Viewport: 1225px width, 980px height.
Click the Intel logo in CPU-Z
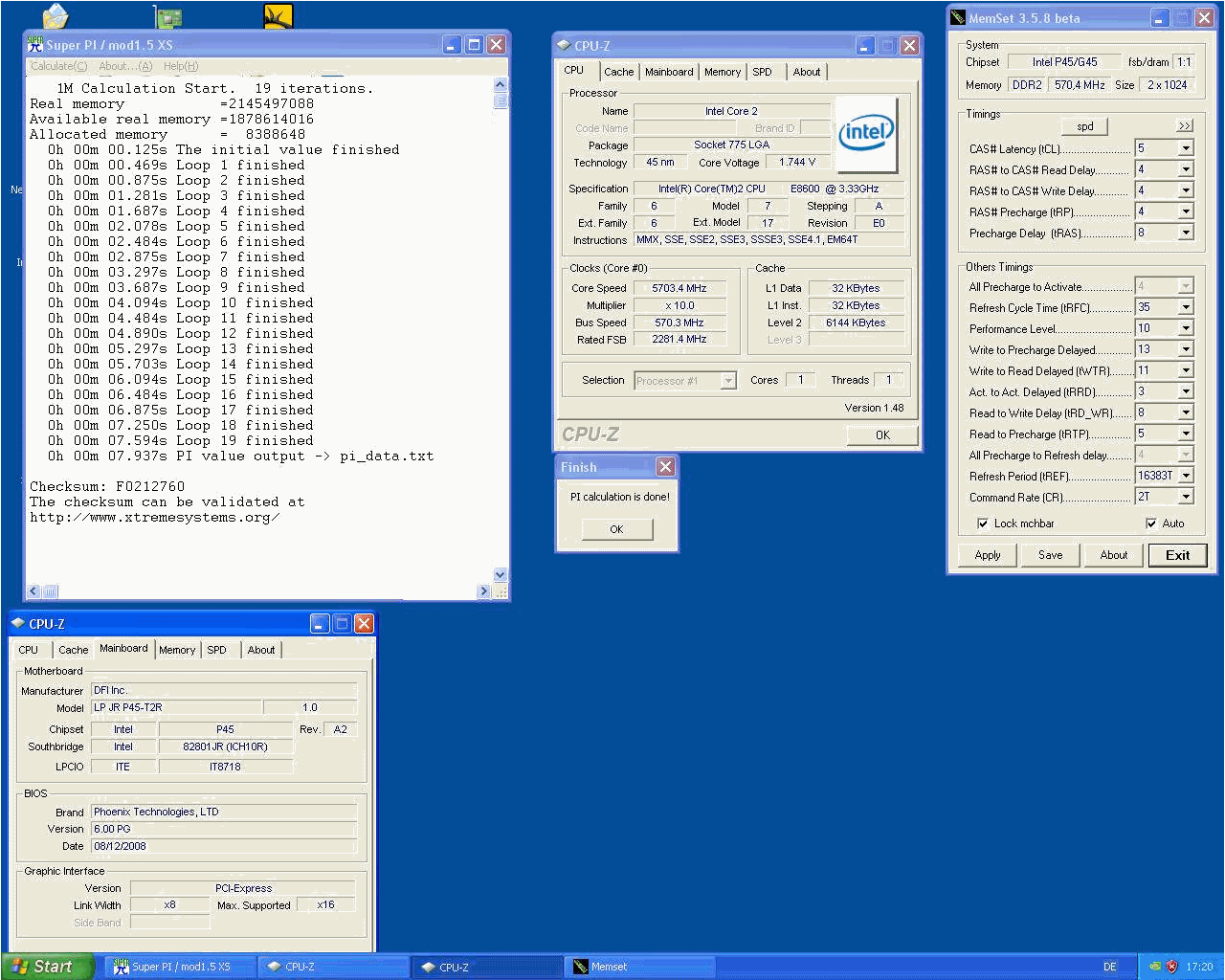866,133
